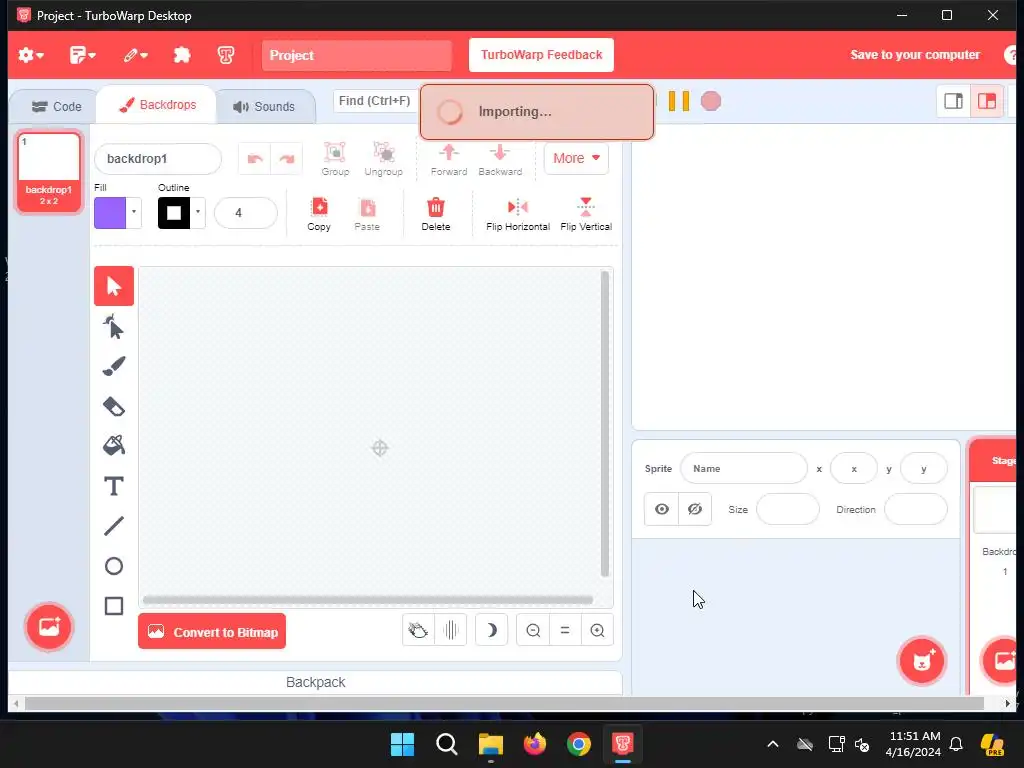Screen dimensions: 1024x768
Task: Click the purple Fill color swatch
Action: pyautogui.click(x=110, y=213)
